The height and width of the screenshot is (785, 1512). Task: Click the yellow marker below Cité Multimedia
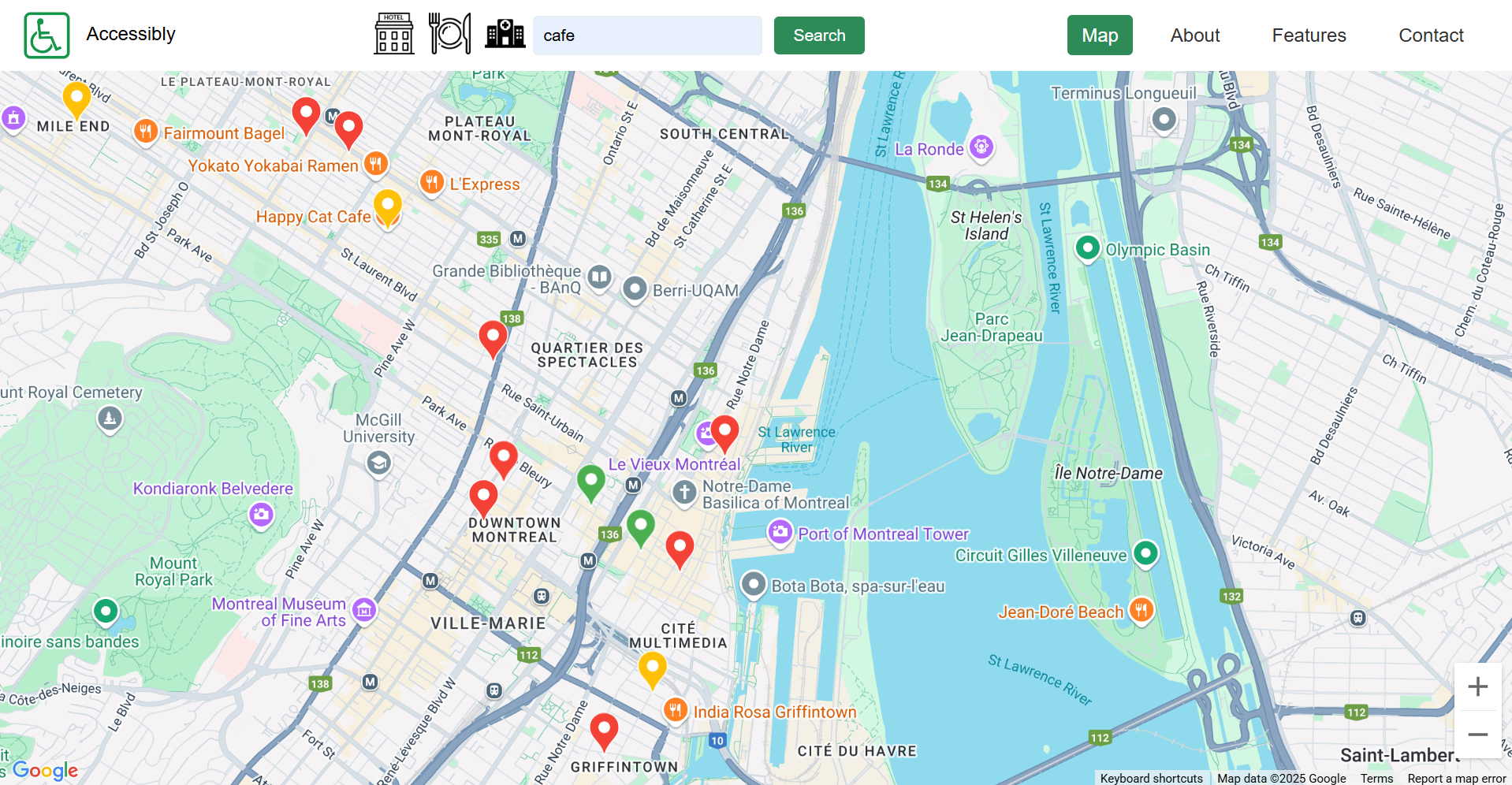(653, 670)
